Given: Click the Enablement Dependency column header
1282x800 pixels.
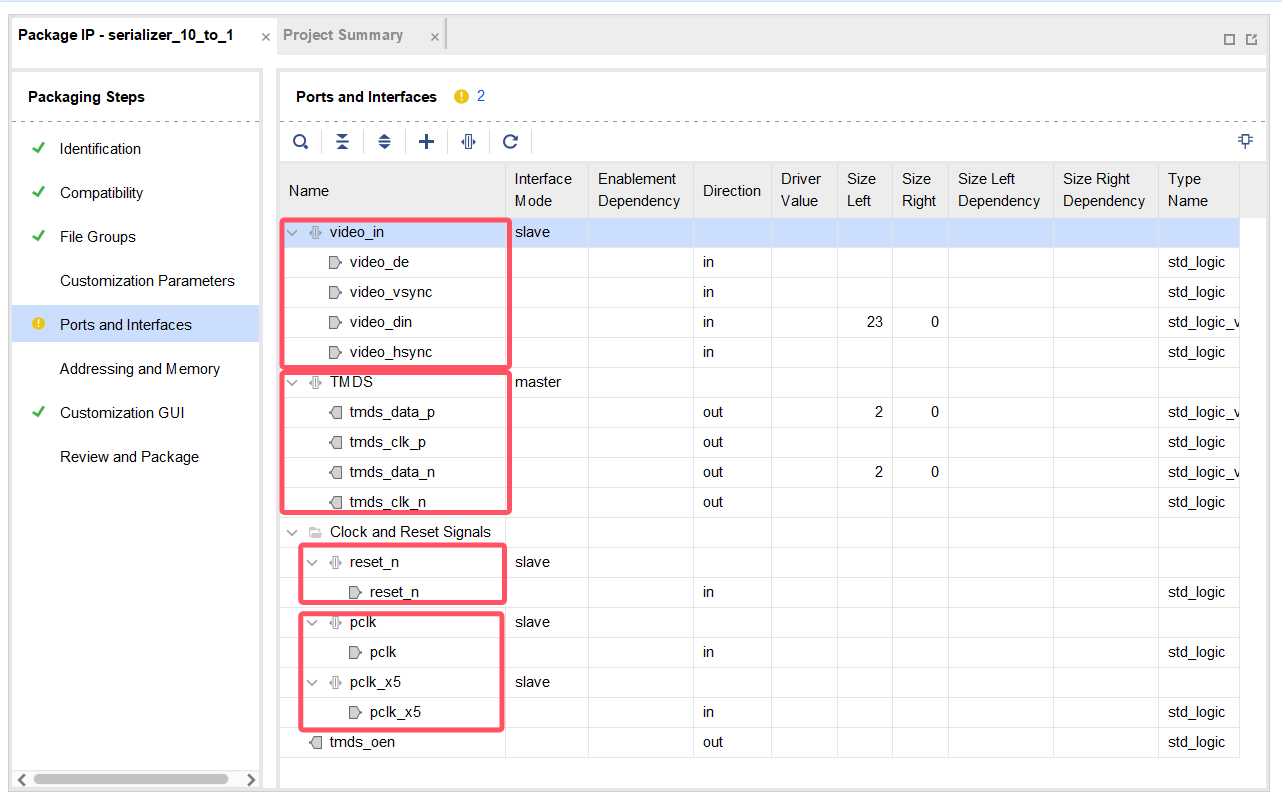Looking at the screenshot, I should tap(640, 190).
